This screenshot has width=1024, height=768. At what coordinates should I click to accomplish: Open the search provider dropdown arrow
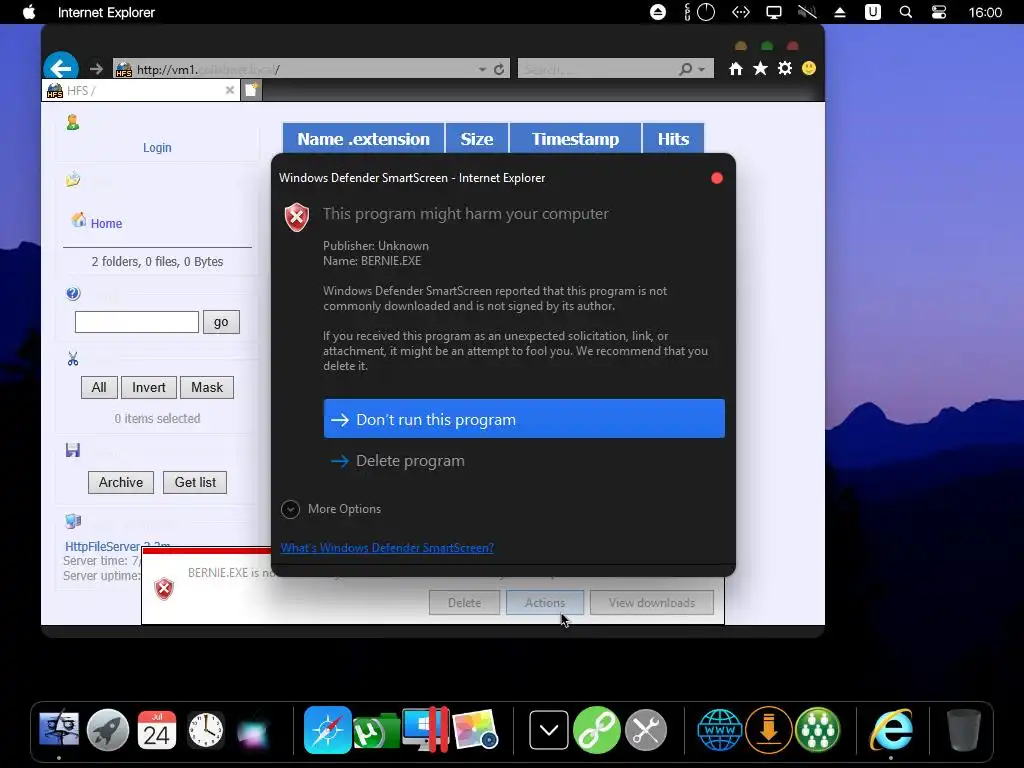point(701,69)
